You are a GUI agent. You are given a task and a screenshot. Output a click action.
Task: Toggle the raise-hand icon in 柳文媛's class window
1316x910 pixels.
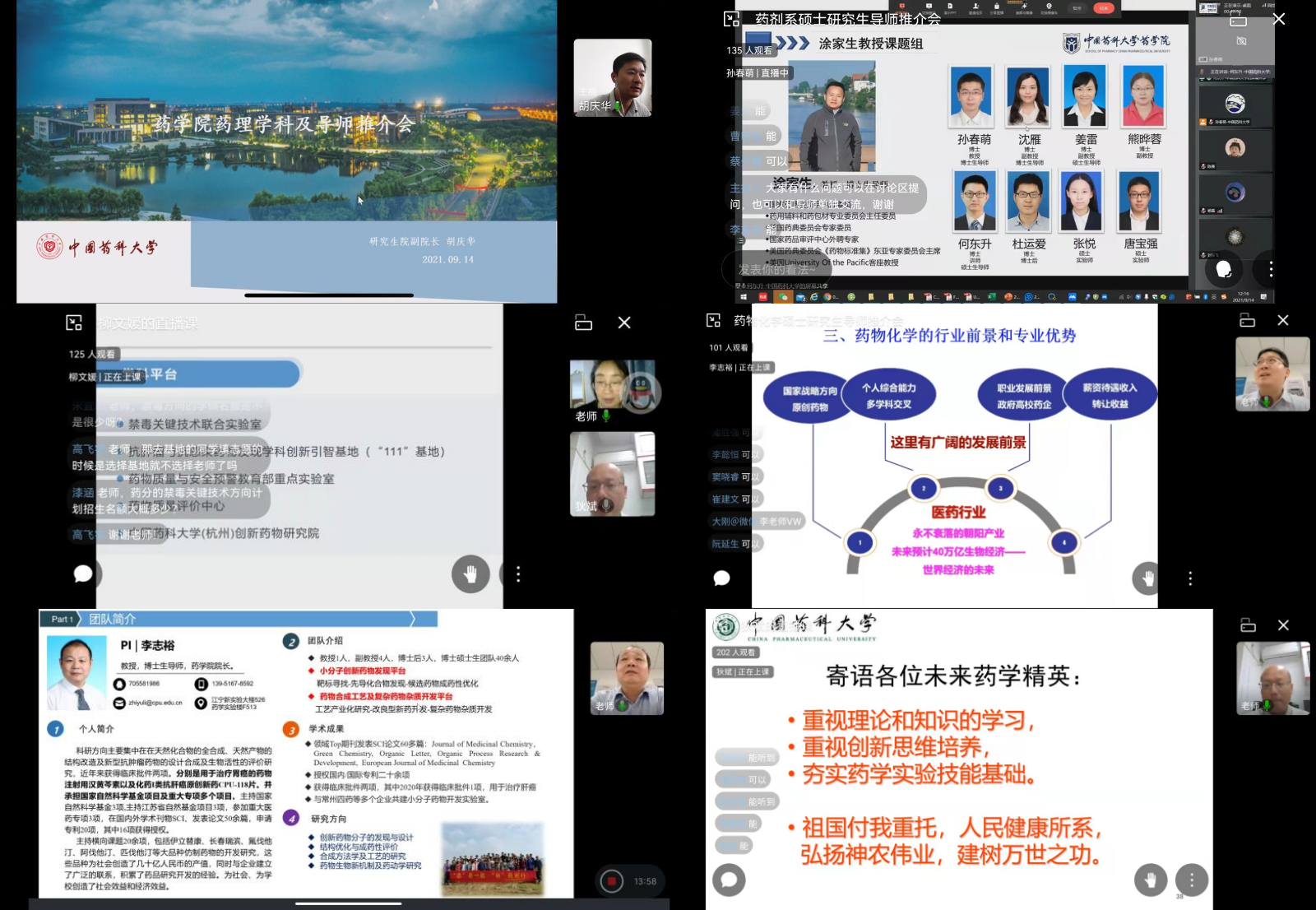(470, 574)
